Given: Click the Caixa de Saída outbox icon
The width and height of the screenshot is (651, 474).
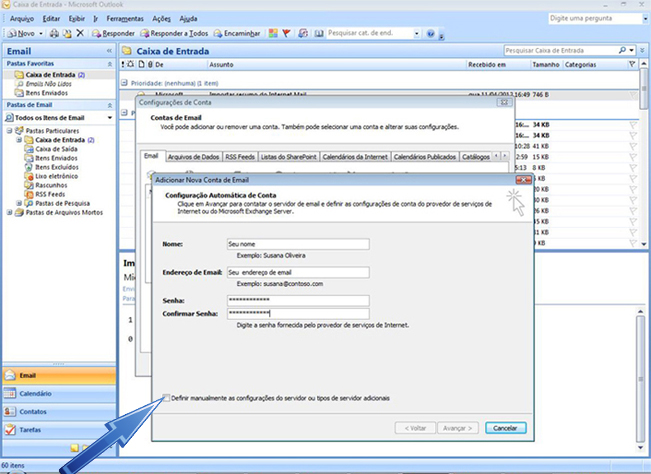Looking at the screenshot, I should [29, 149].
